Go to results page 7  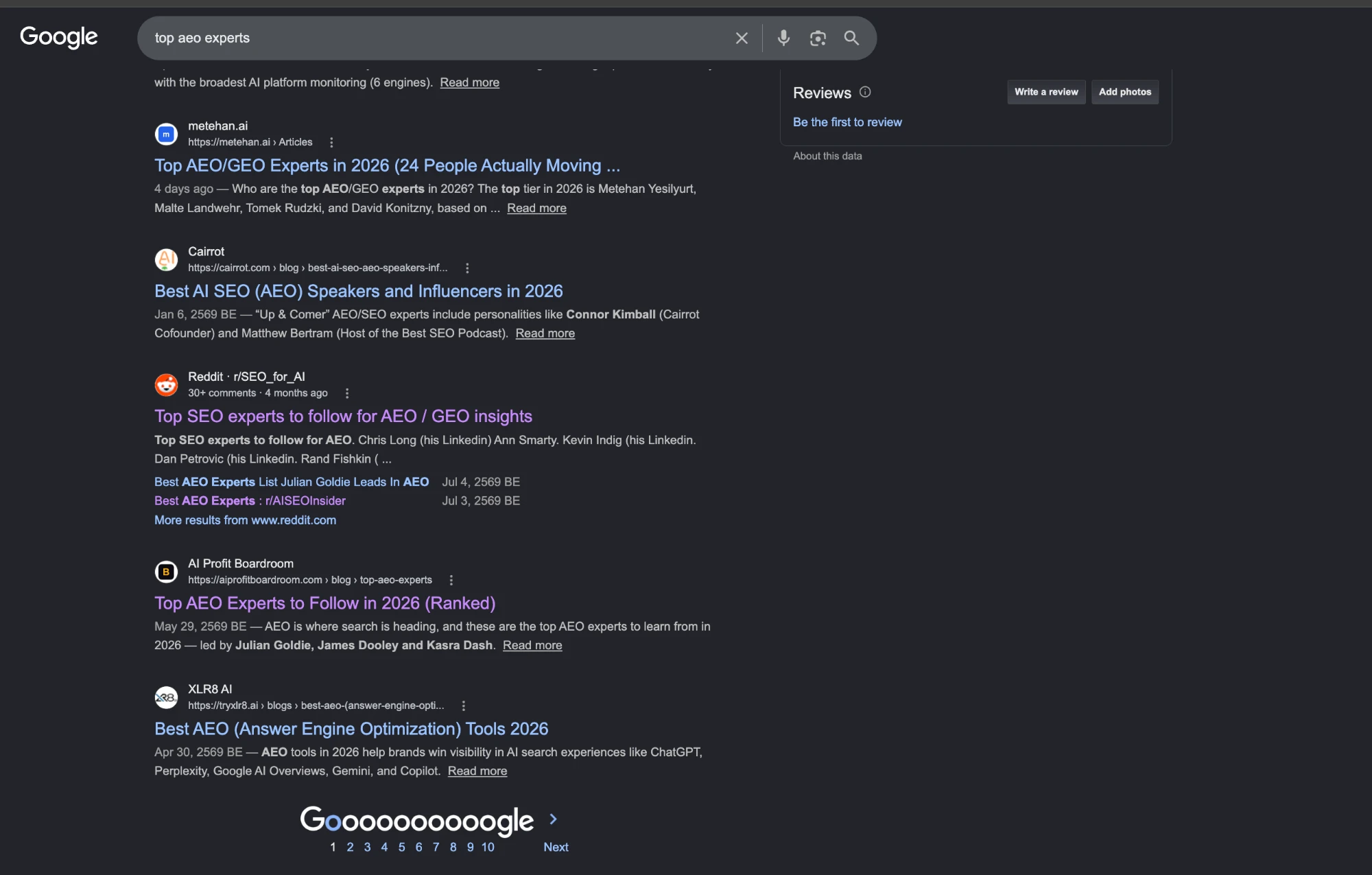pyautogui.click(x=436, y=848)
